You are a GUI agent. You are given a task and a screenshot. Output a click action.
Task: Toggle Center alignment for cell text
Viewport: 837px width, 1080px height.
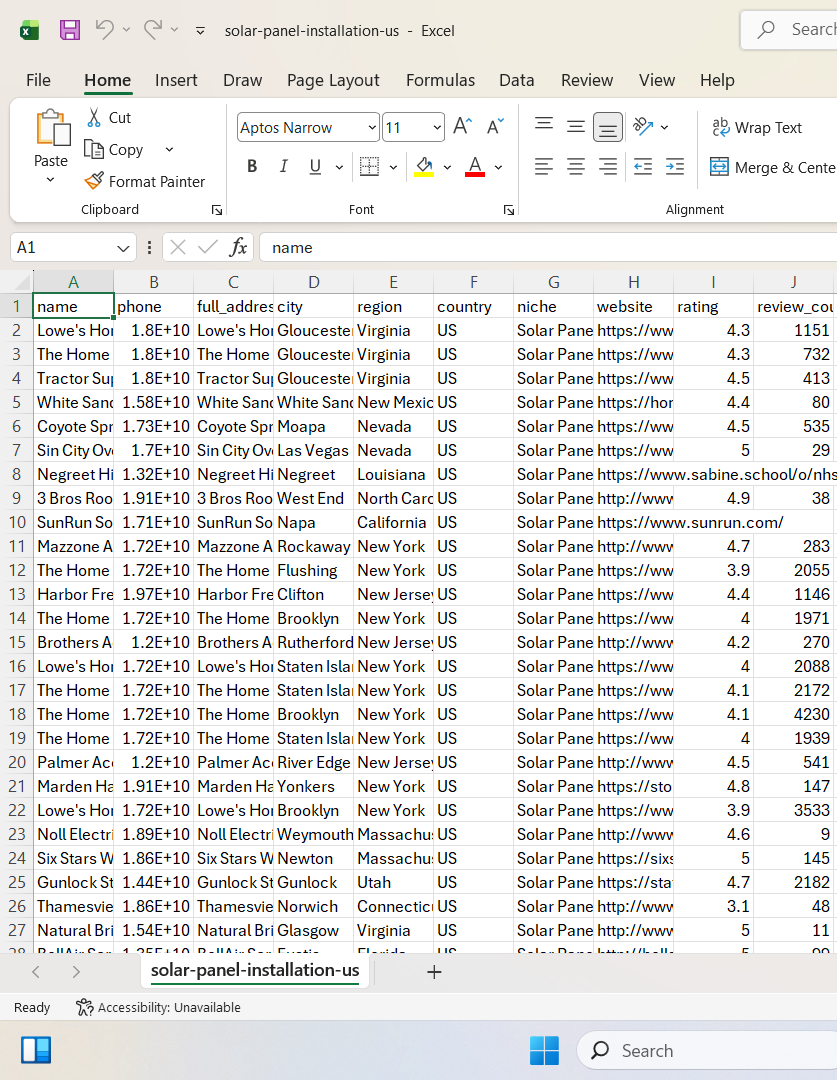pyautogui.click(x=575, y=167)
